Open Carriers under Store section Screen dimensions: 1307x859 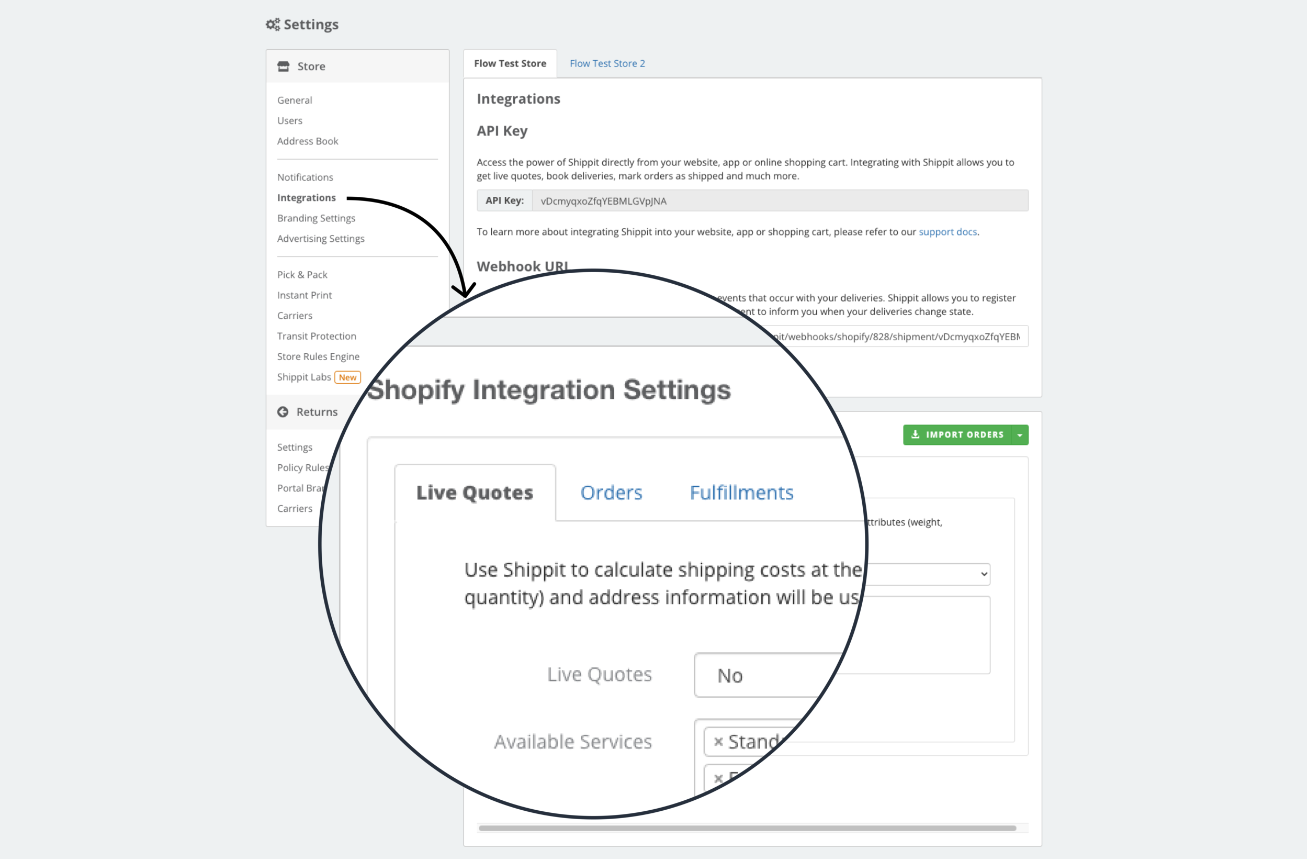click(x=295, y=316)
